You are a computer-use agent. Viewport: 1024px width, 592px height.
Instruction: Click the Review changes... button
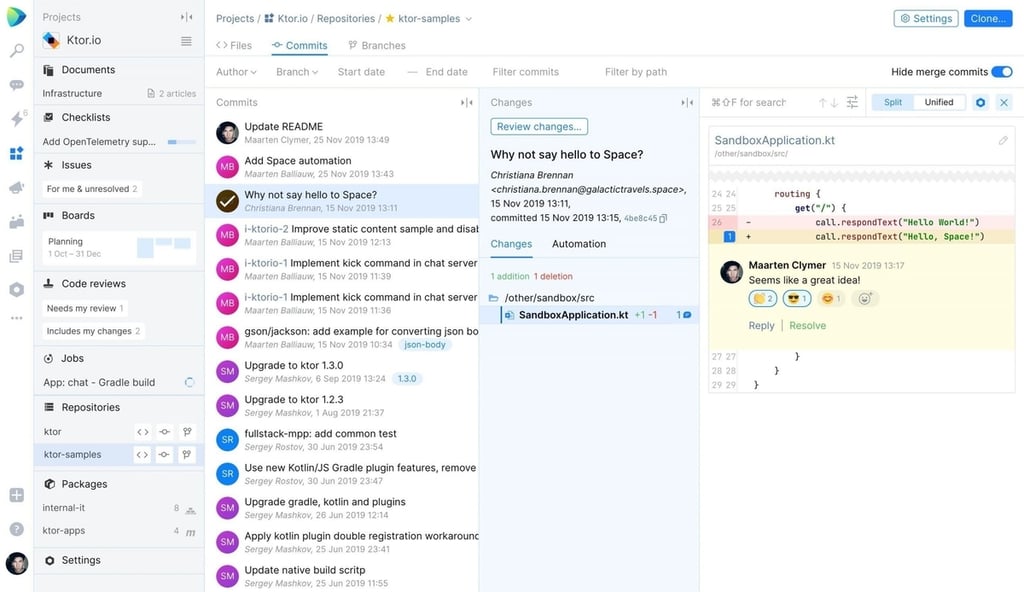(539, 127)
